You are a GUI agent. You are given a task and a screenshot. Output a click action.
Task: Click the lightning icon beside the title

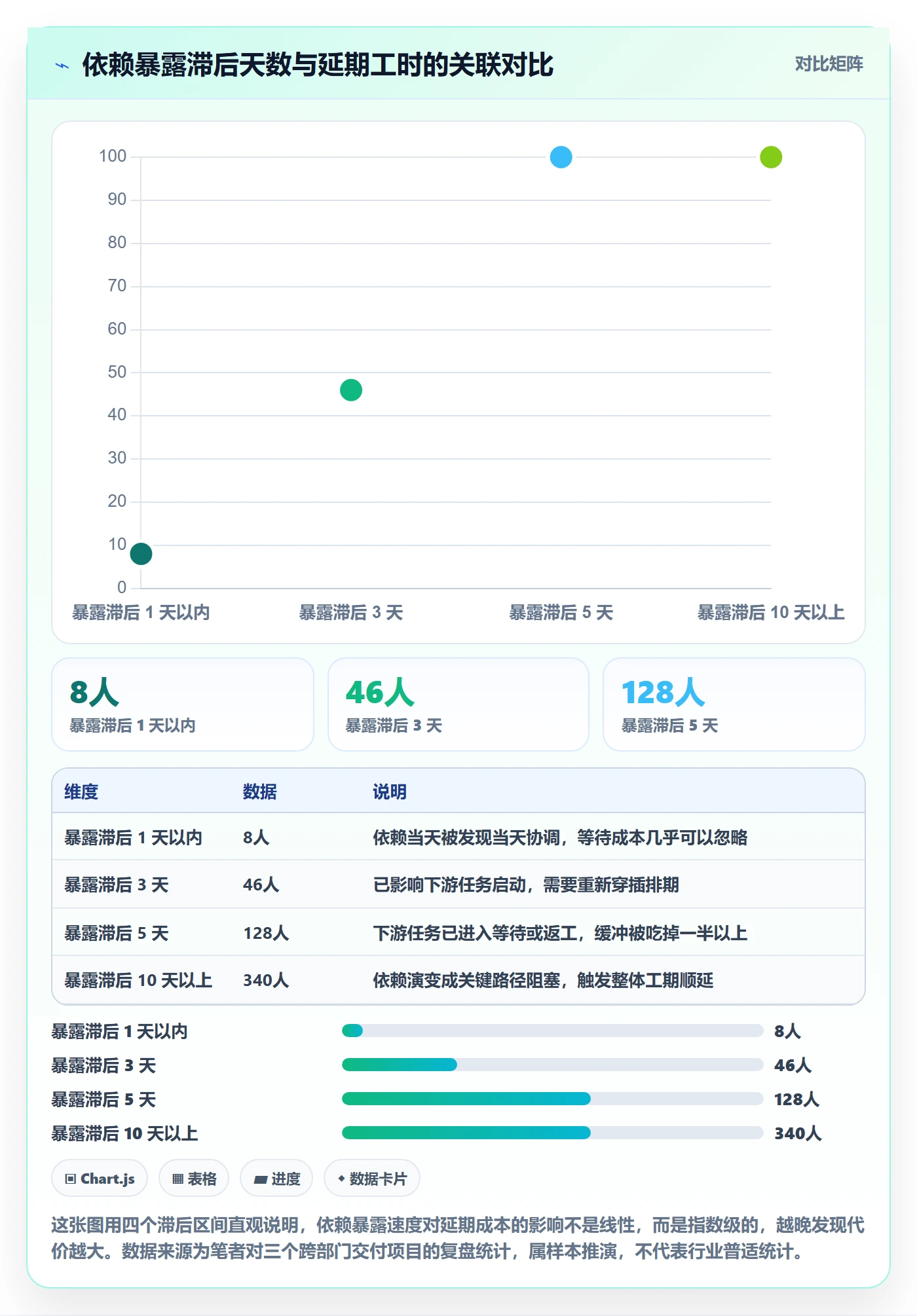[62, 65]
